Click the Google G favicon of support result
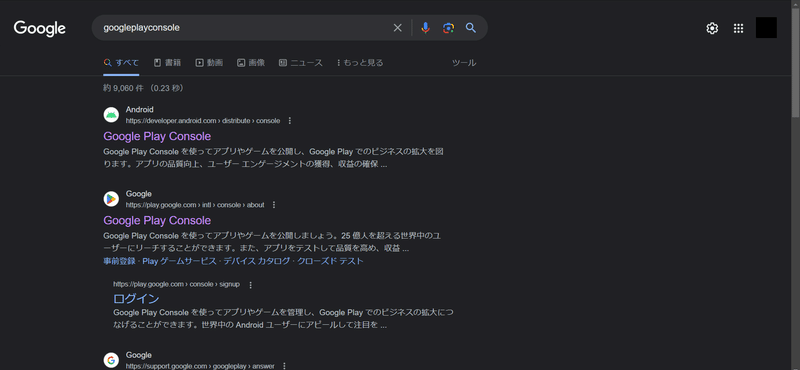The image size is (800, 370). point(111,360)
